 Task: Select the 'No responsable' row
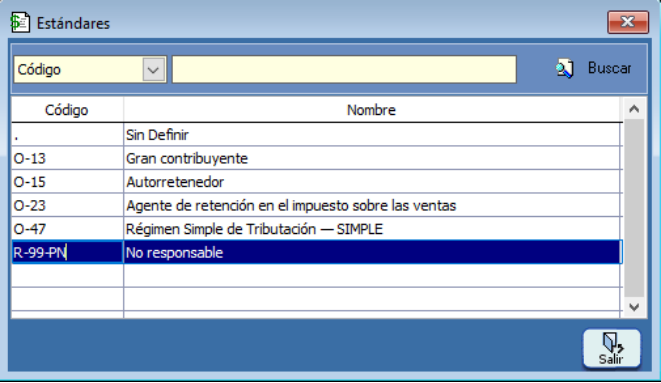tap(317, 252)
